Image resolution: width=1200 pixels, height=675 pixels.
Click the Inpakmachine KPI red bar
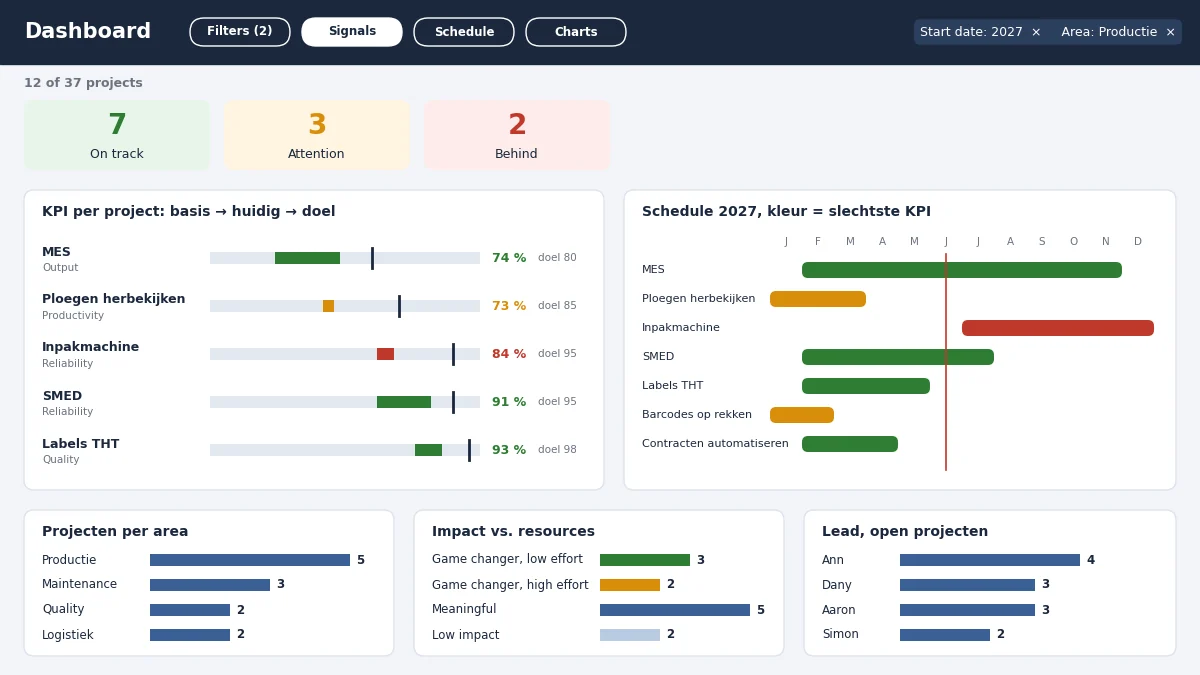point(385,354)
